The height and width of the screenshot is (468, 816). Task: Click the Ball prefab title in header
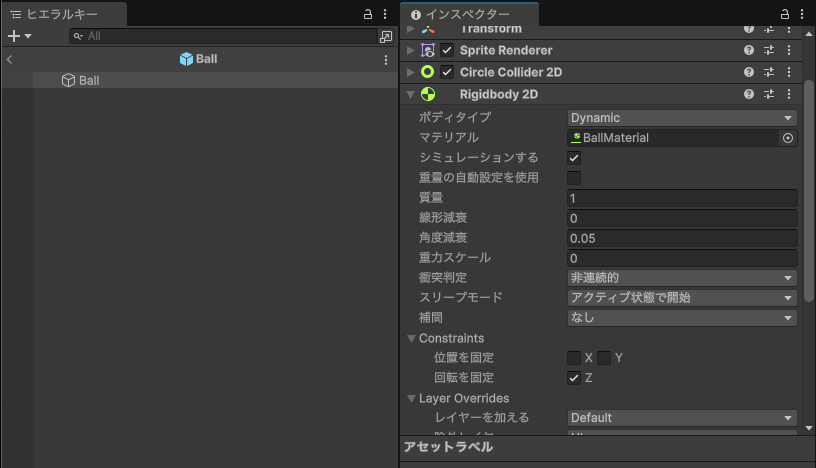tap(207, 59)
